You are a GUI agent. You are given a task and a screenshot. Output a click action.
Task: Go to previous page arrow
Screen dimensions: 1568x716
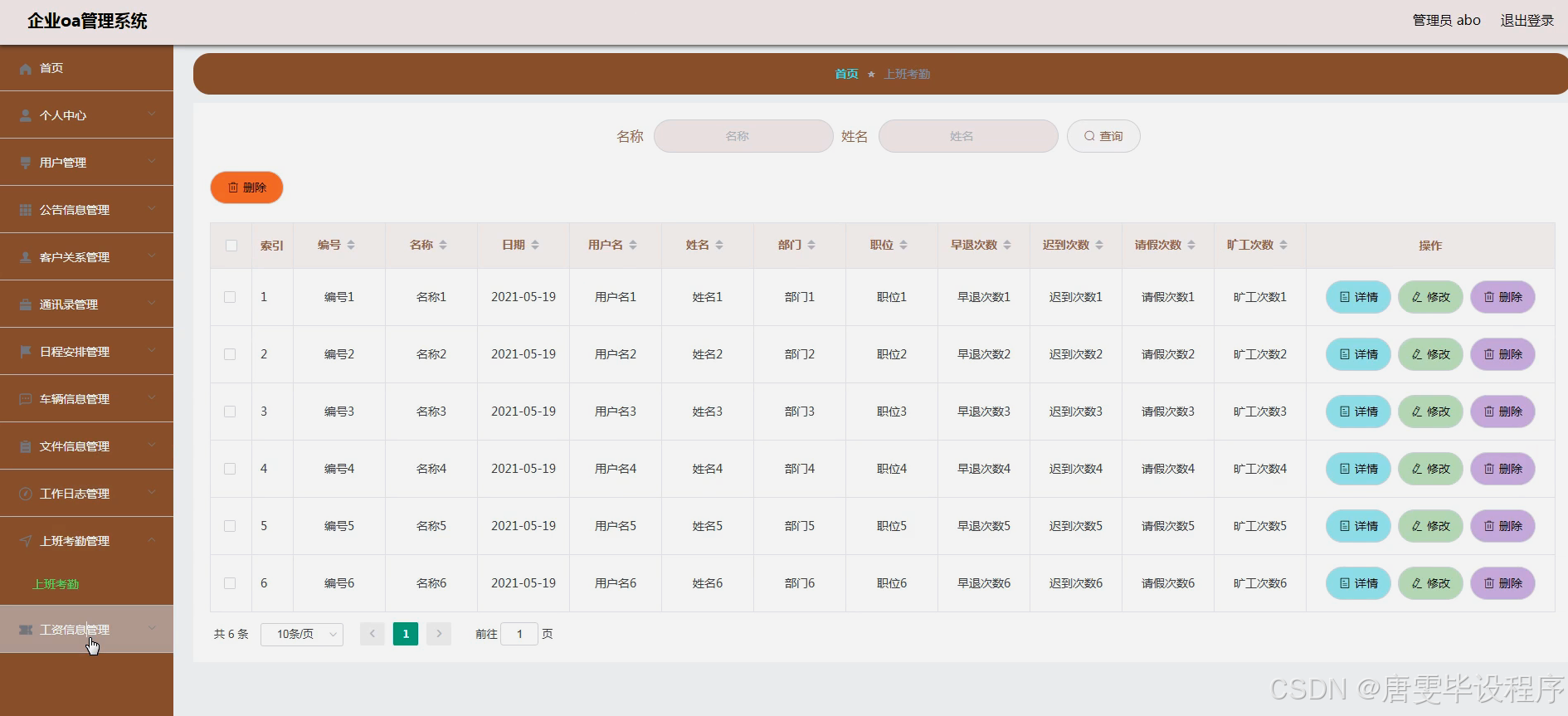[373, 634]
